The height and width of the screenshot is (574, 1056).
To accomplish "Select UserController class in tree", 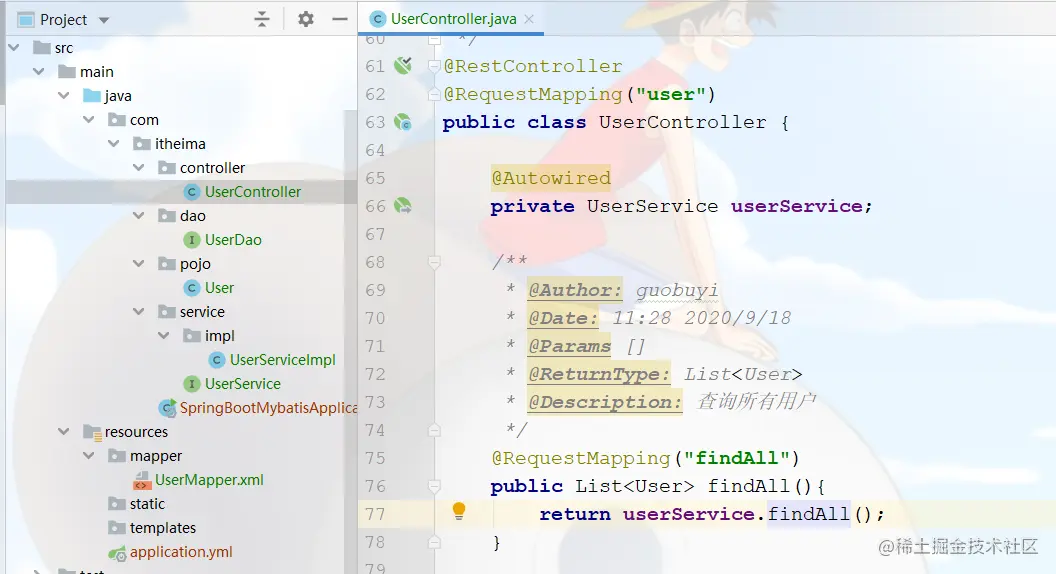I will [x=253, y=192].
